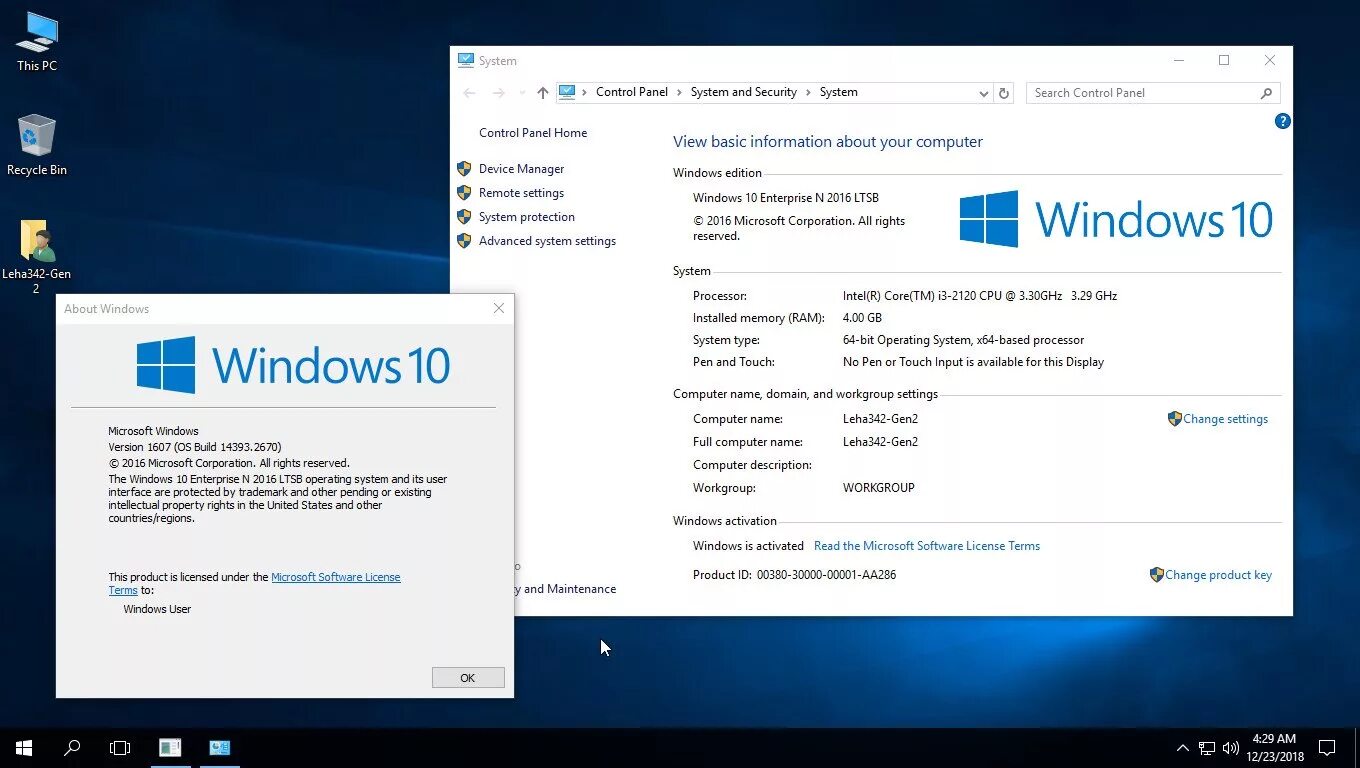Viewport: 1360px width, 768px height.
Task: Click Version 1607 (OS Build 14393.2670) text
Action: coord(195,447)
